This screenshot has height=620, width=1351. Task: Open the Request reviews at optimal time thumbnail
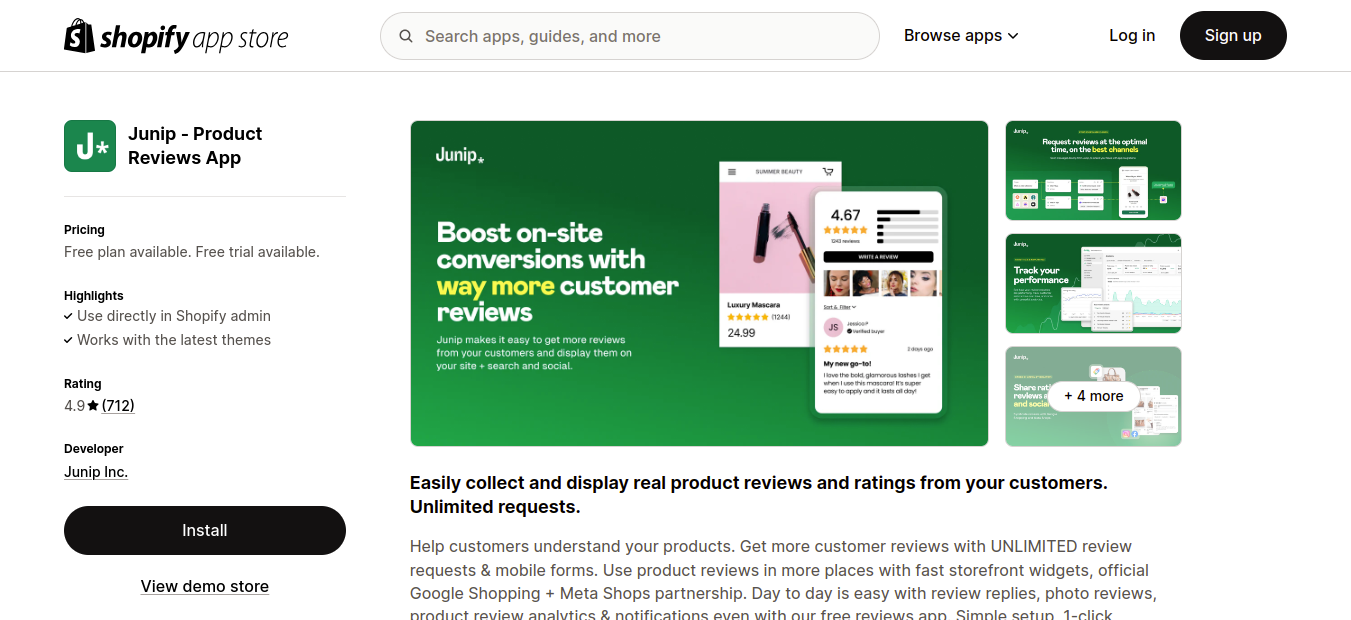(x=1093, y=170)
